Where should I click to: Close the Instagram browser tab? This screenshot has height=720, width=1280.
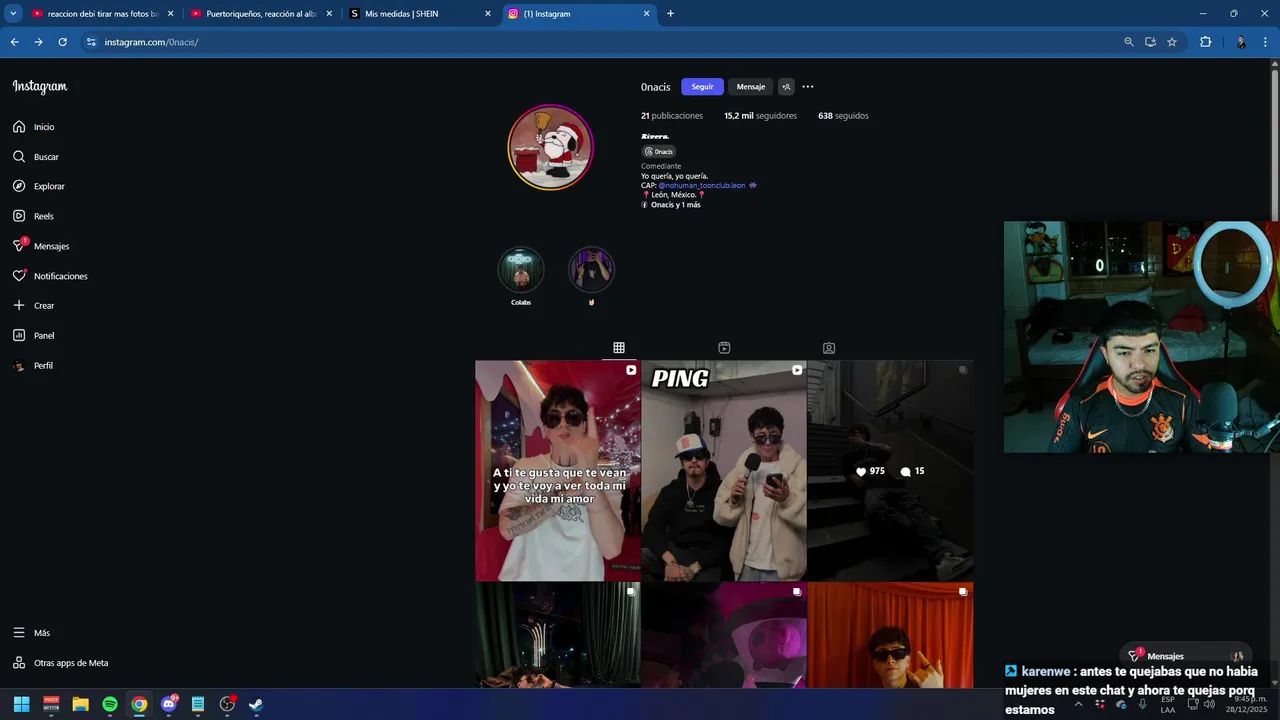pyautogui.click(x=646, y=14)
